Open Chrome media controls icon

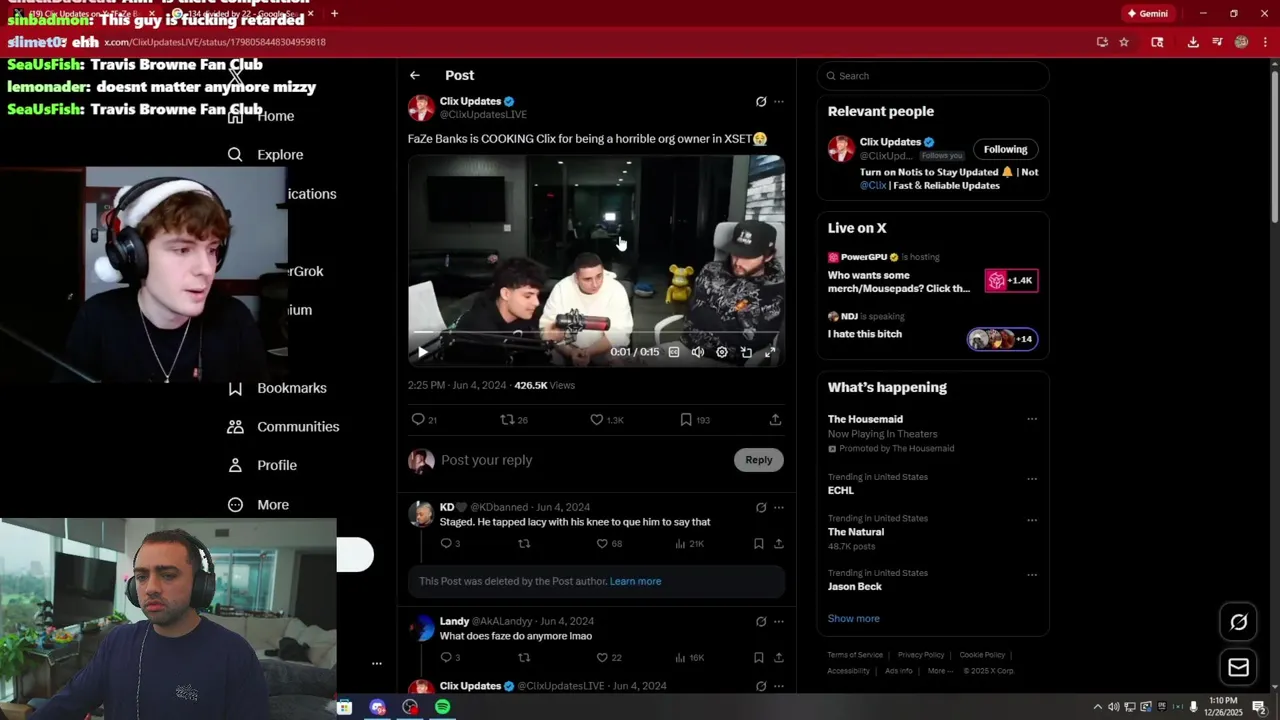1217,42
